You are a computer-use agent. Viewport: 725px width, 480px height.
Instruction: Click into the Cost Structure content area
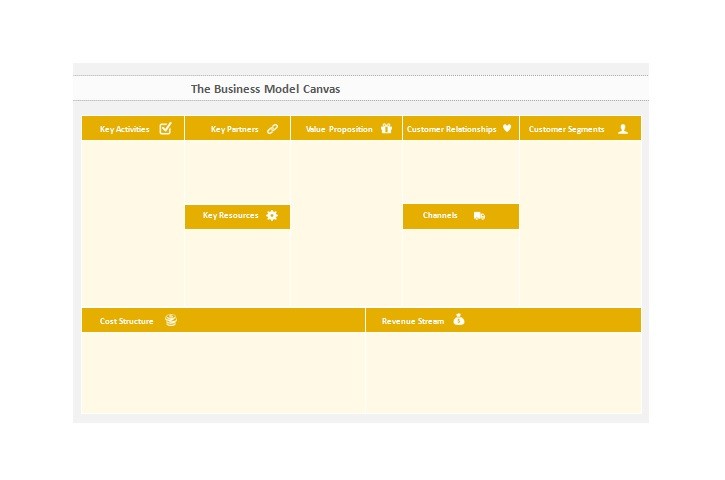pyautogui.click(x=223, y=372)
